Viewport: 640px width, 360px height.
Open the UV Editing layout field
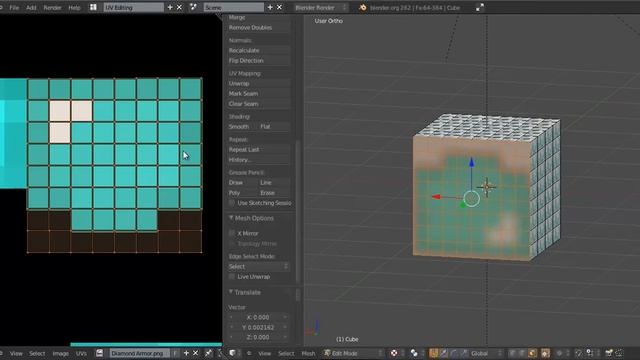(x=133, y=7)
